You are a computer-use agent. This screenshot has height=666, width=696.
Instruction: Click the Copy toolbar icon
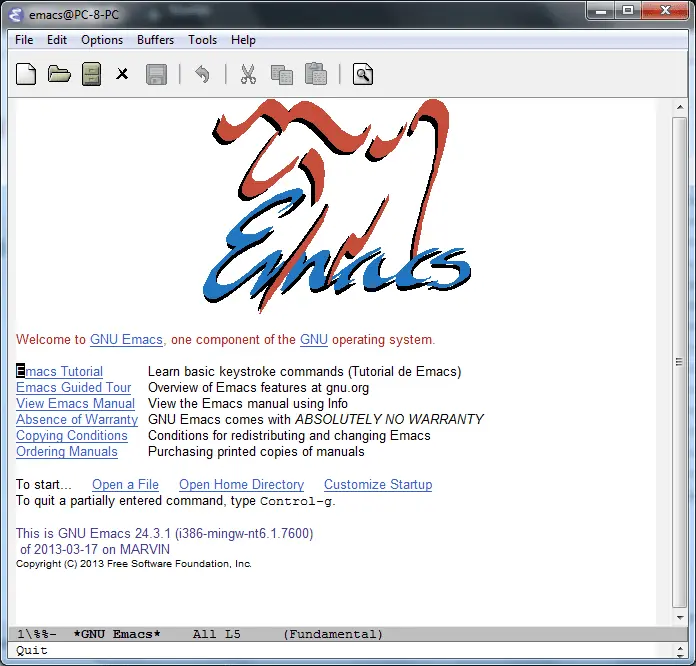point(282,75)
